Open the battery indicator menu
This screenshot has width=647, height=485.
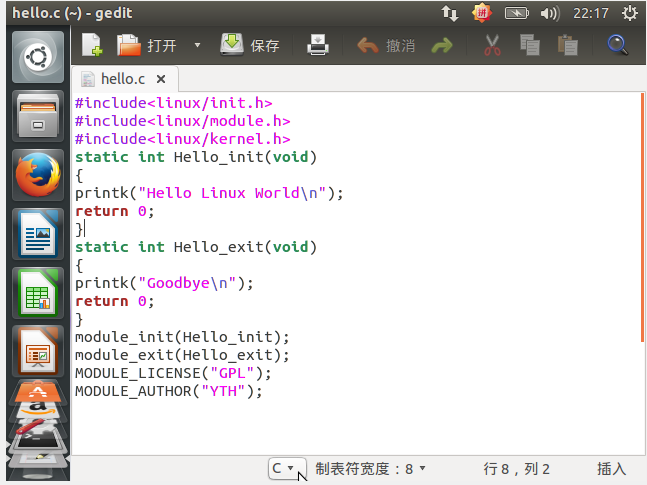click(517, 13)
